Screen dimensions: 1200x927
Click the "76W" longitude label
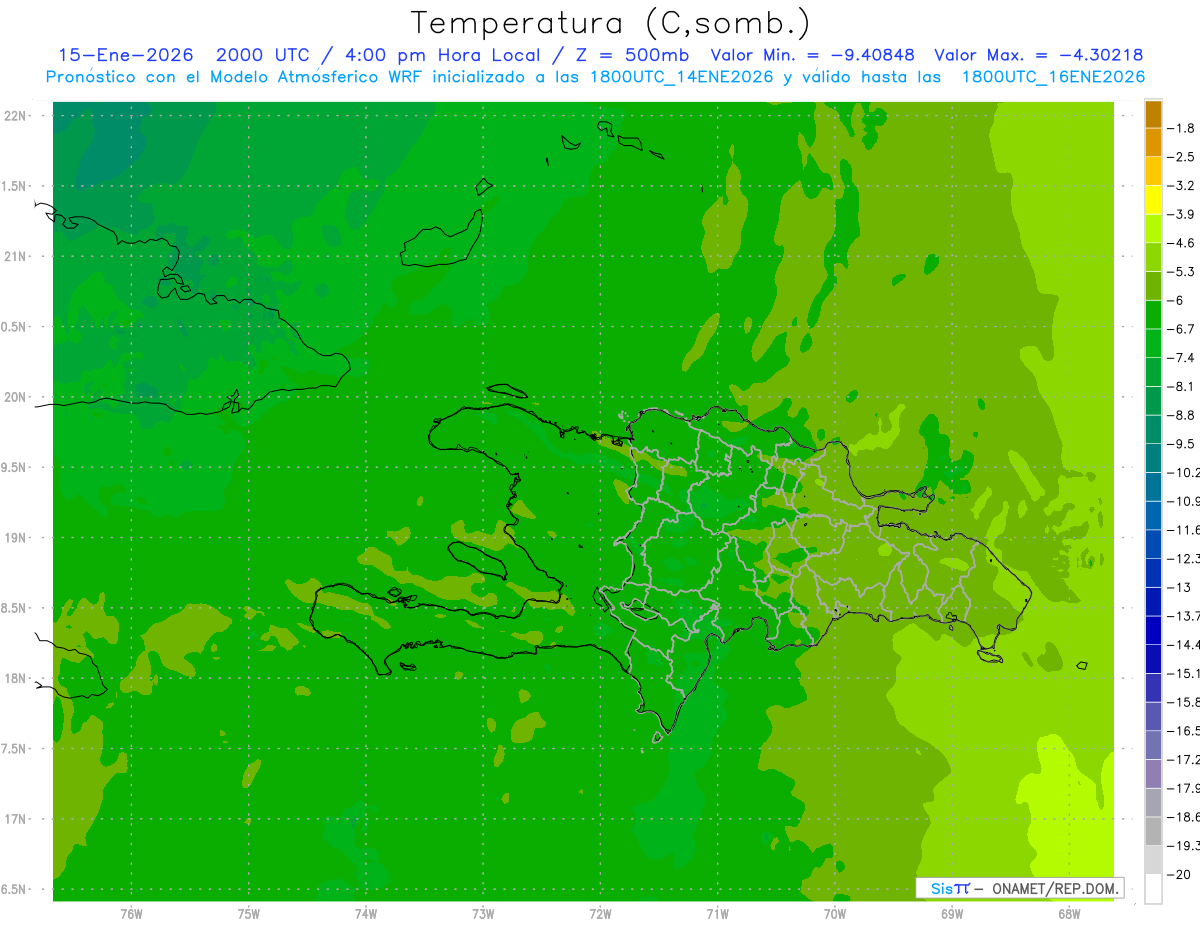131,913
